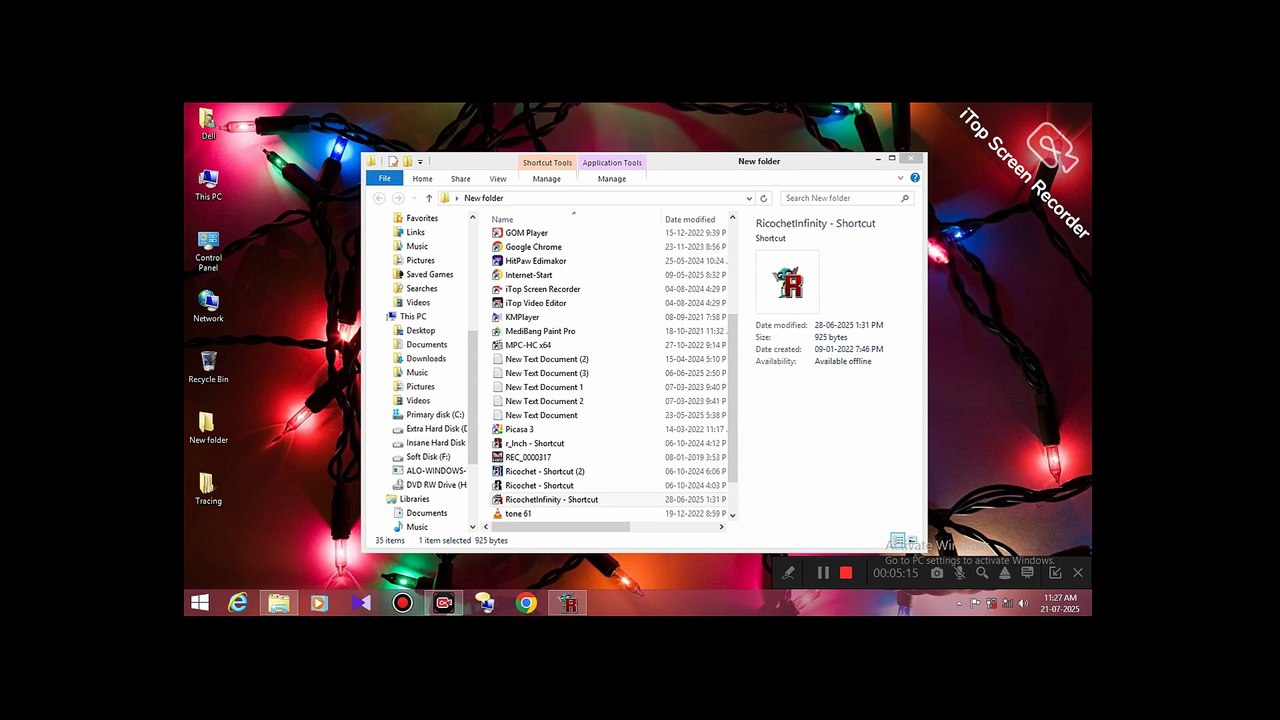Open Windows Start button

click(200, 603)
